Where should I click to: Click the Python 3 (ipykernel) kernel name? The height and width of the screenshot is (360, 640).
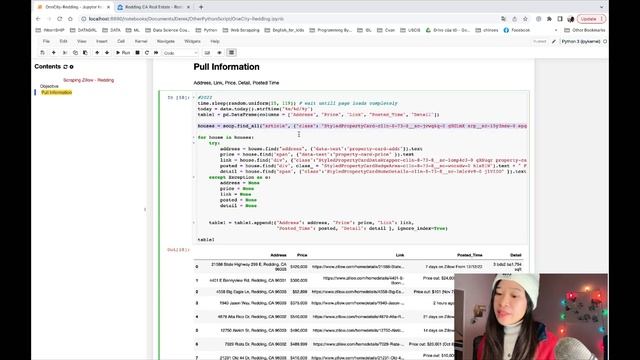[x=581, y=41]
